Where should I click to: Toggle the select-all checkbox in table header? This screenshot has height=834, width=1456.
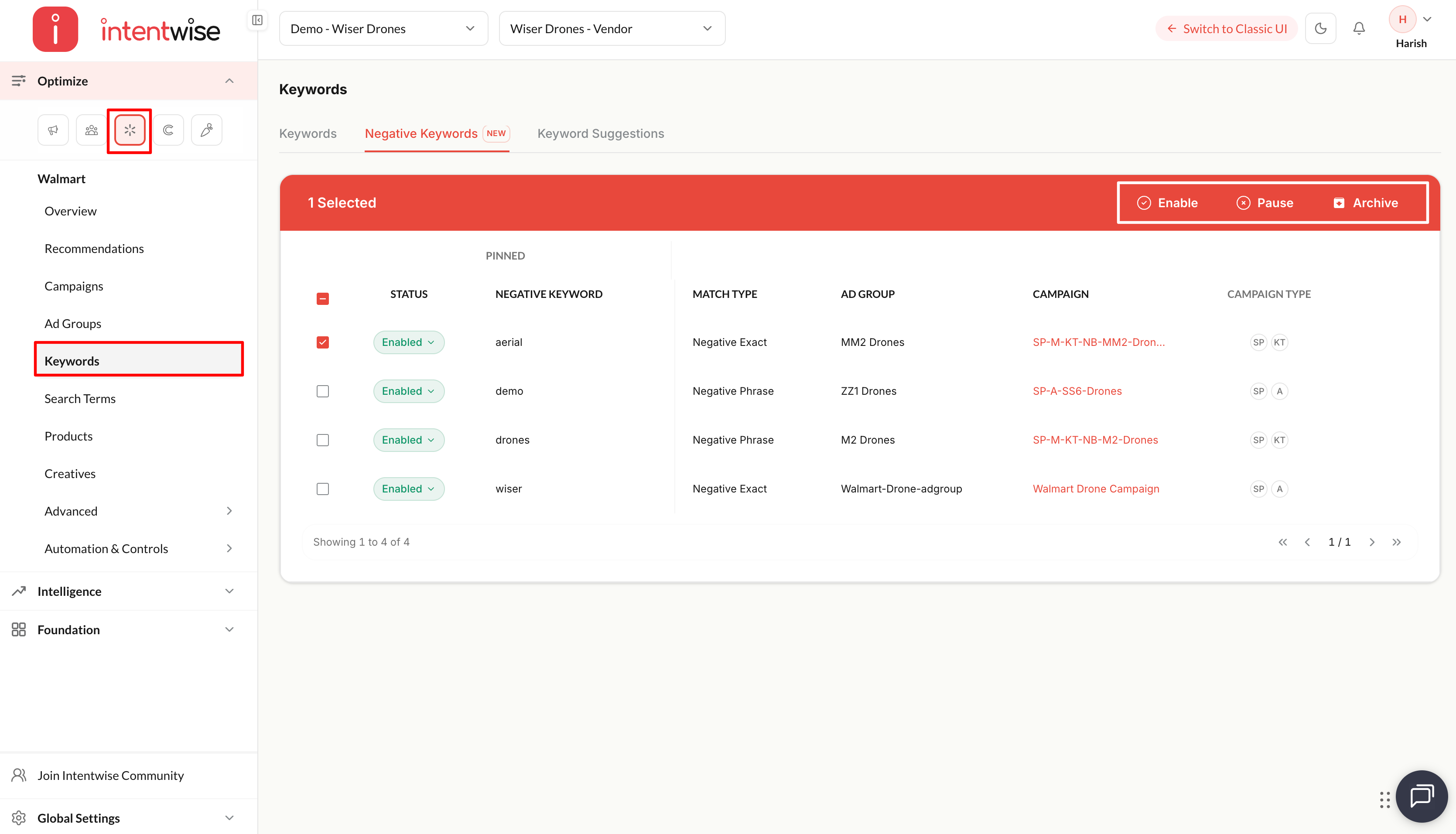click(x=323, y=298)
